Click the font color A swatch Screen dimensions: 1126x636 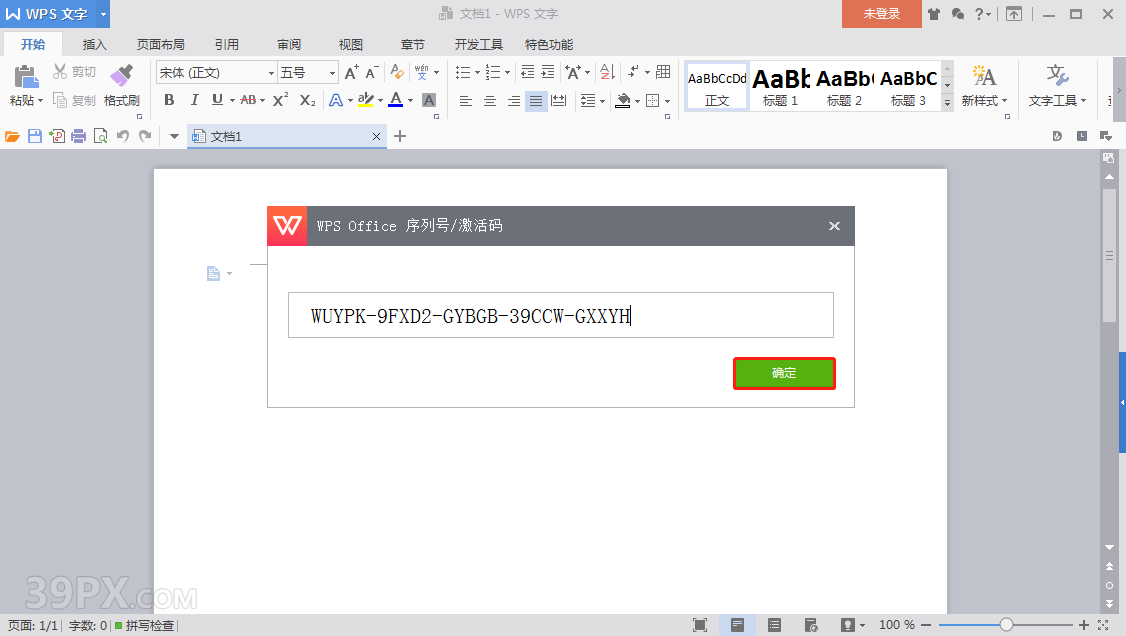[x=396, y=100]
